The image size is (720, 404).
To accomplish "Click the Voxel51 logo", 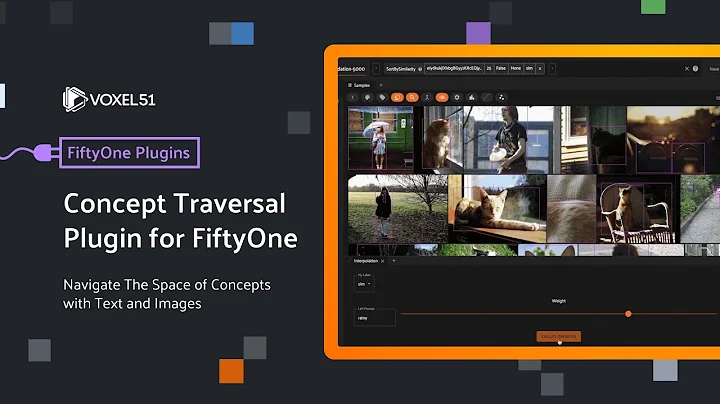I will point(109,99).
